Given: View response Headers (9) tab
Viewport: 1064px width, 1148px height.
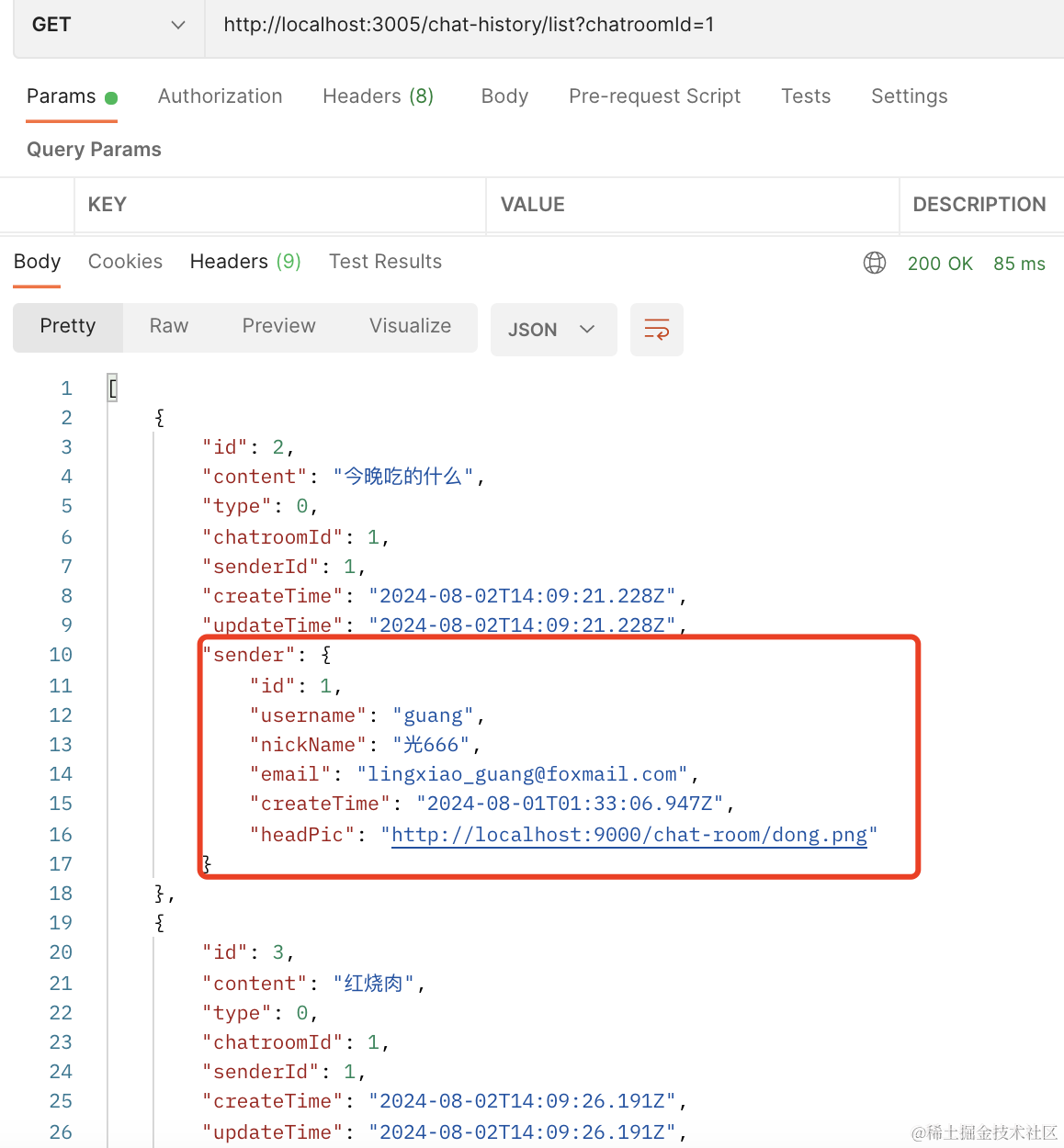Looking at the screenshot, I should point(245,262).
